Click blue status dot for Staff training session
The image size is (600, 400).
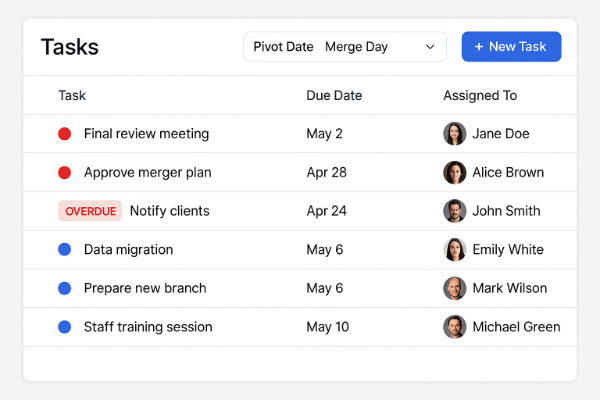tap(65, 327)
